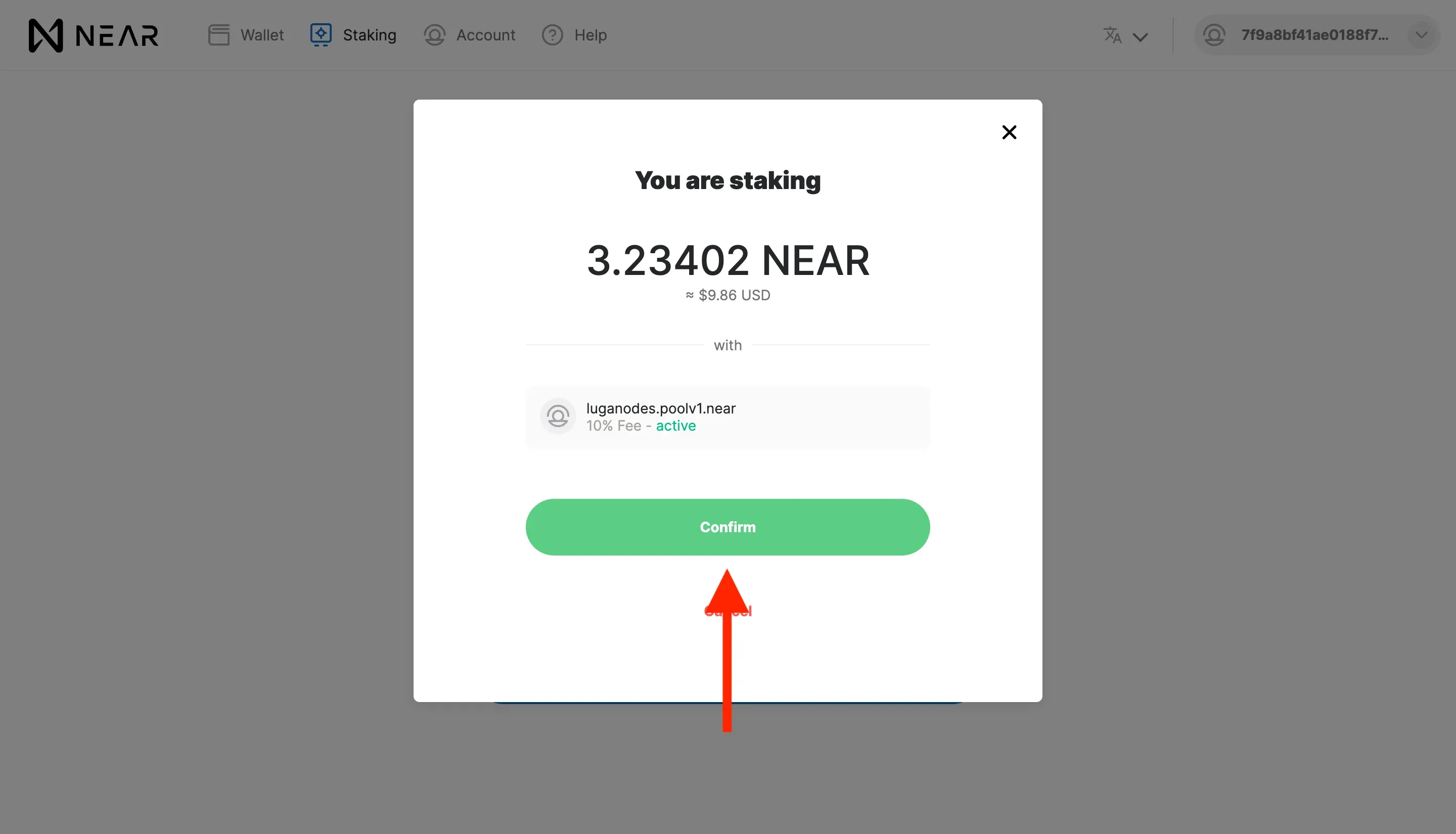
Task: Close the staking confirmation modal
Action: coord(1008,131)
